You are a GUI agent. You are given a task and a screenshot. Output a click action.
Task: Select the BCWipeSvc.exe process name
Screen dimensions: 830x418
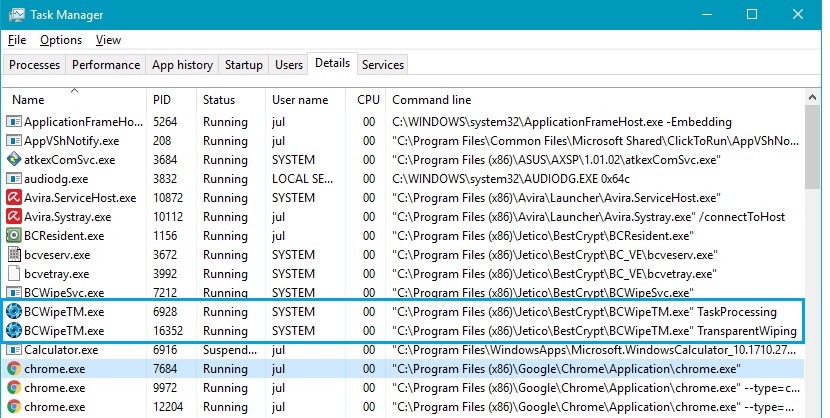[x=64, y=293]
